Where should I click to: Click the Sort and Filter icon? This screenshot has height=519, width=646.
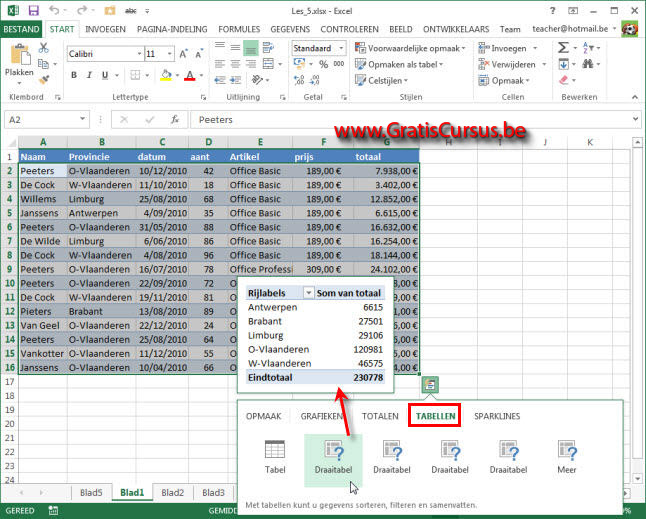pyautogui.click(x=589, y=48)
